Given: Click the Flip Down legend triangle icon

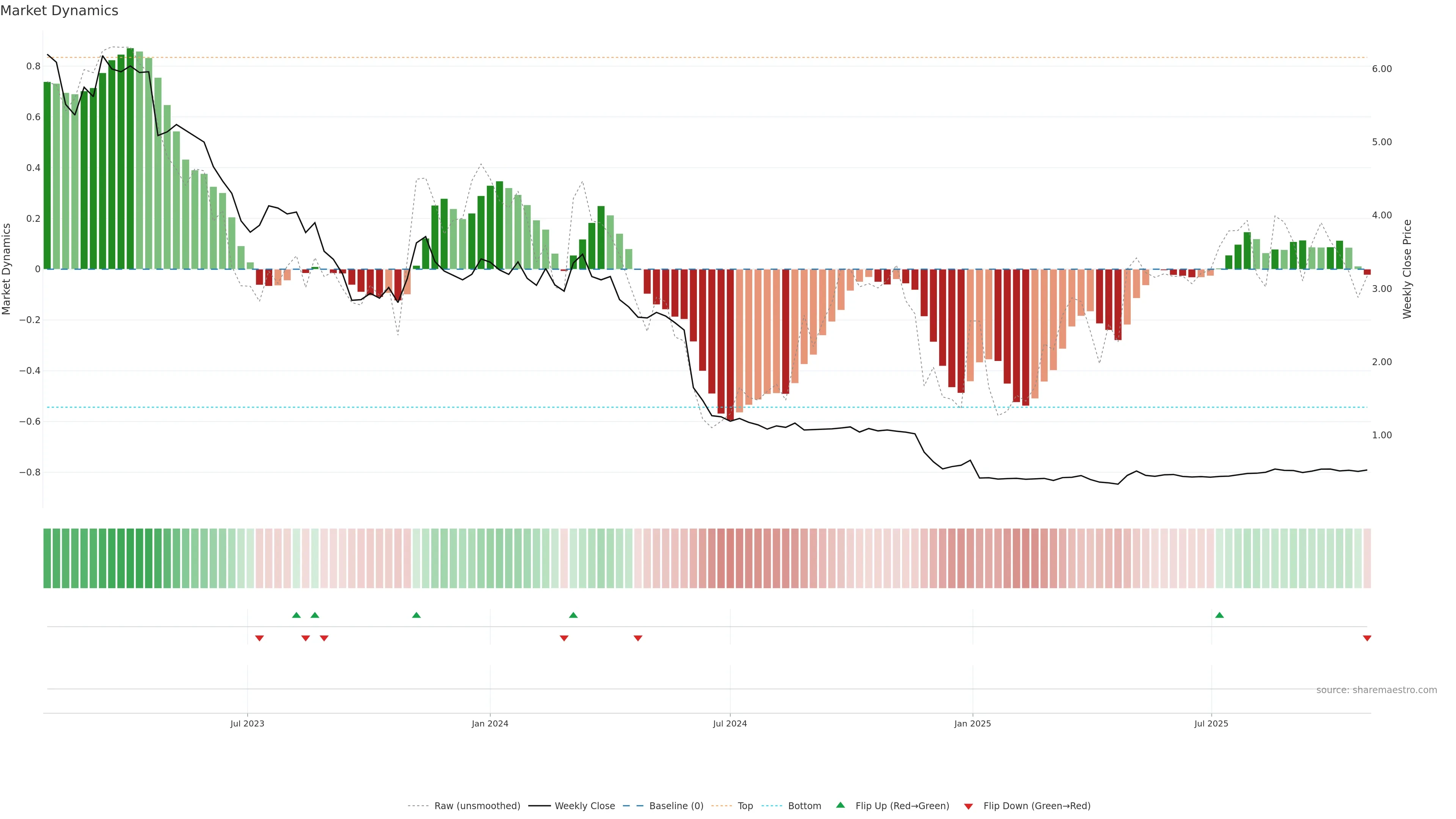Looking at the screenshot, I should point(968,806).
